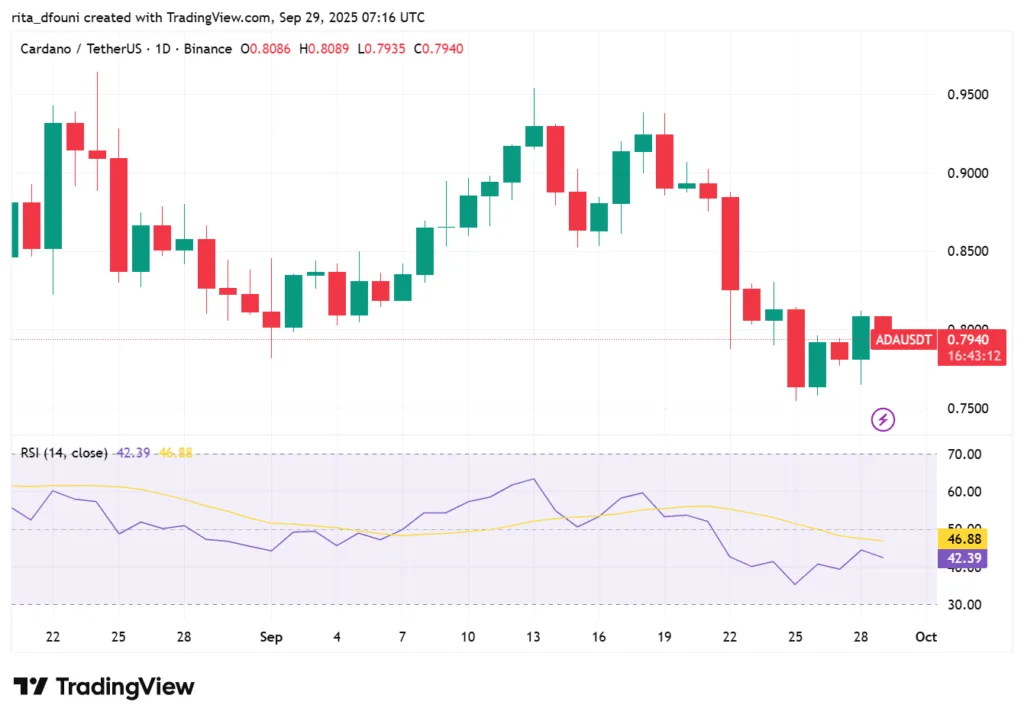
Task: Click the red ADAUSDT price tag
Action: 903,340
